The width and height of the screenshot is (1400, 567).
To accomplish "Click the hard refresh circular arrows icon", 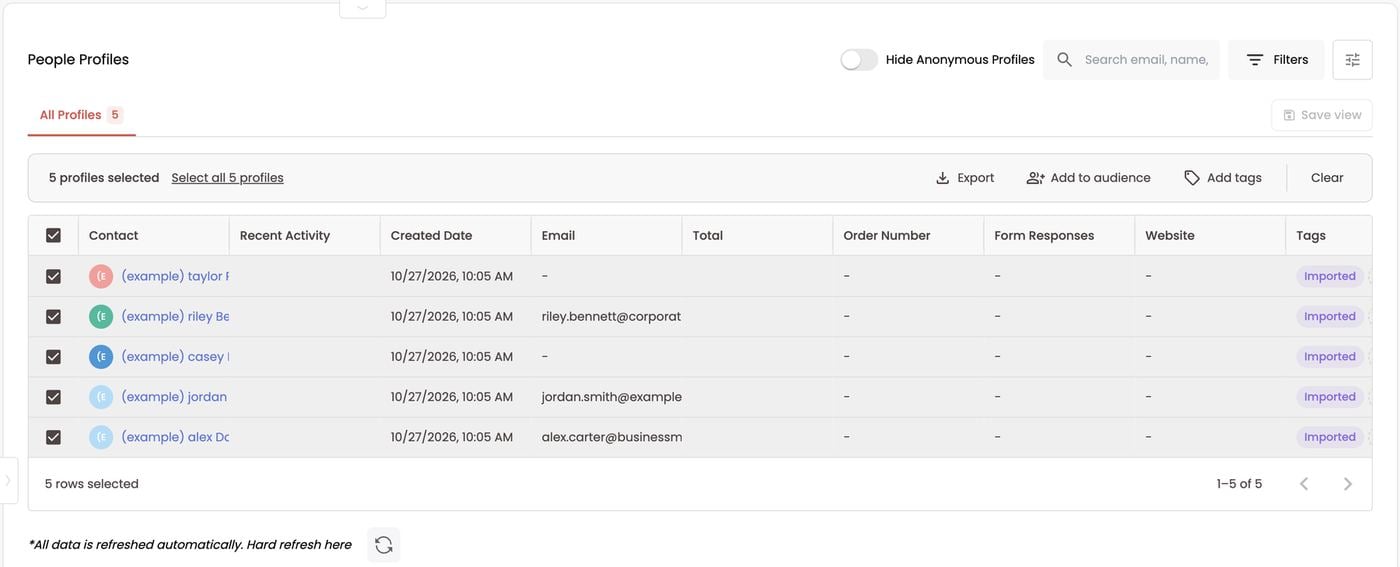I will pos(384,545).
